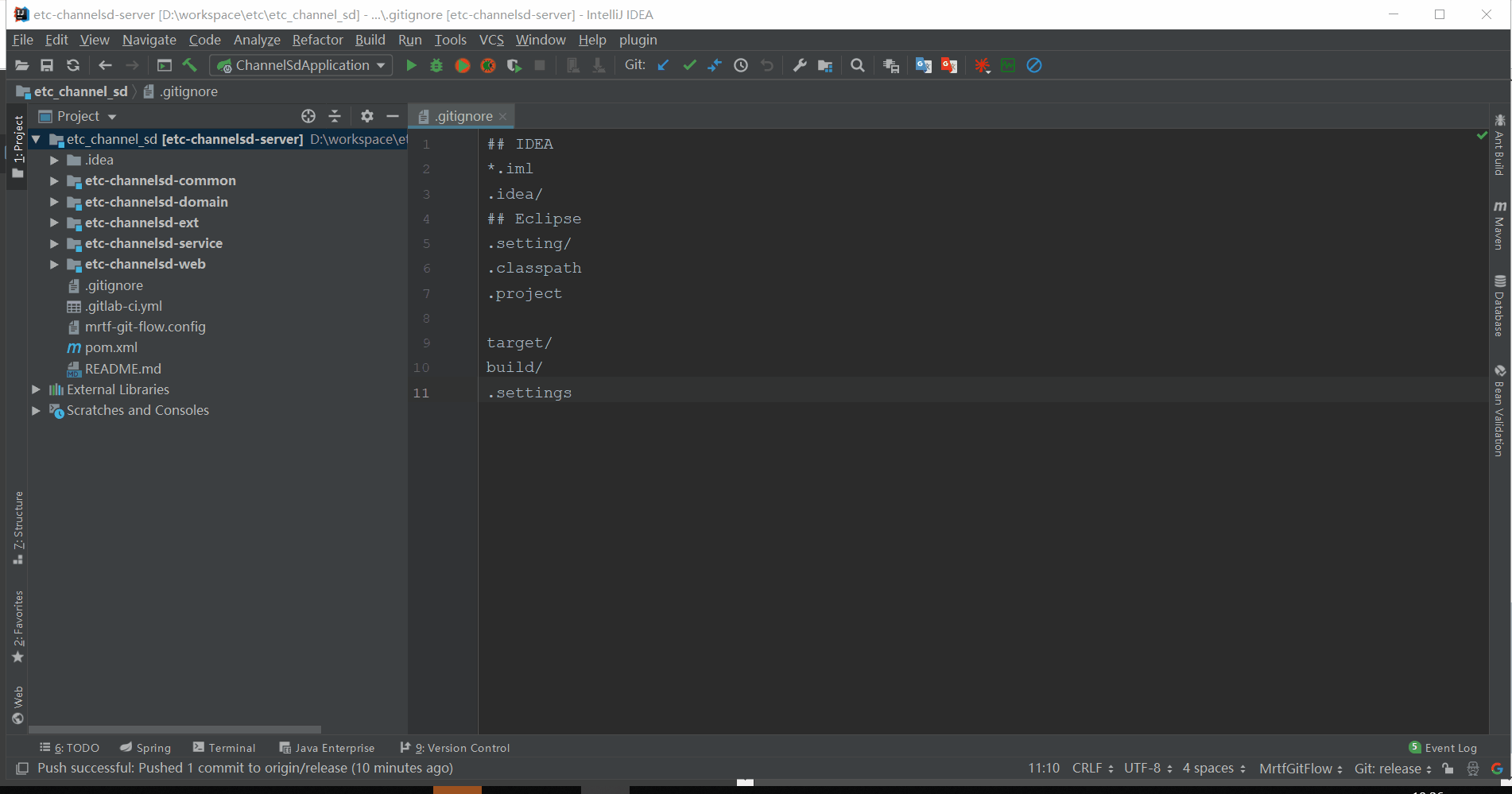Click the Git update project arrow icon
The image size is (1512, 794).
[663, 66]
